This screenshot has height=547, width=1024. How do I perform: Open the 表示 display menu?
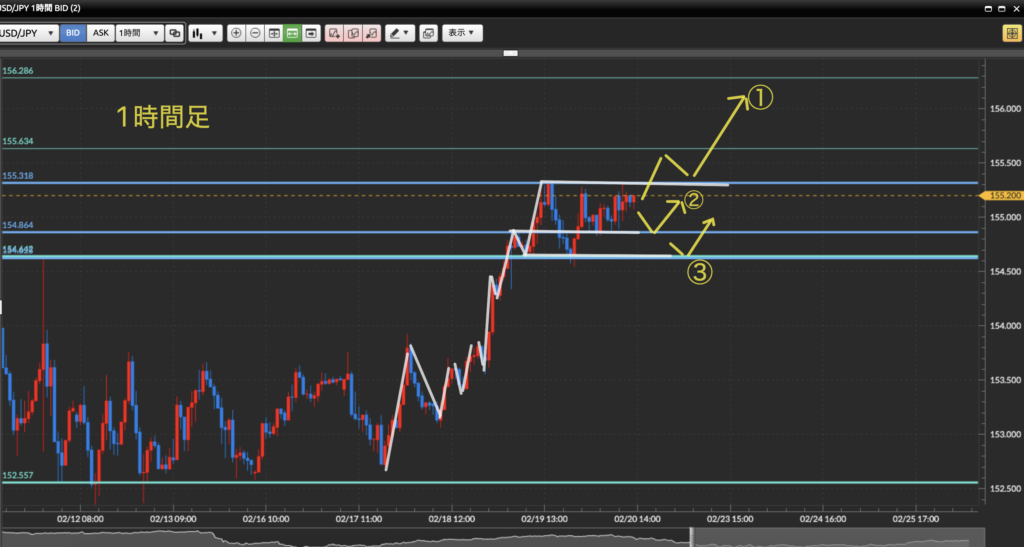pyautogui.click(x=462, y=33)
